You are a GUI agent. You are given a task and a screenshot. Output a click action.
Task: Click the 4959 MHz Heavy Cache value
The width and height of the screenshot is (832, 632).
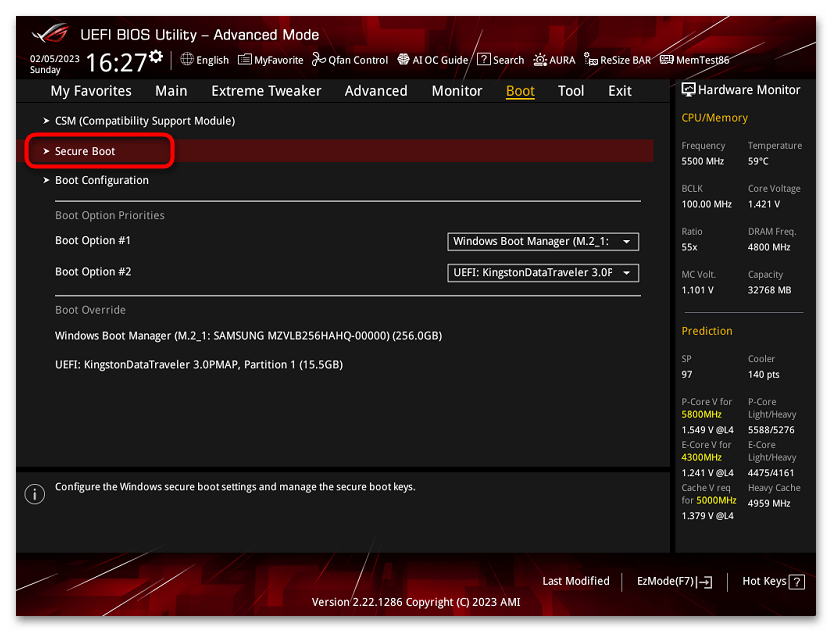coord(769,504)
